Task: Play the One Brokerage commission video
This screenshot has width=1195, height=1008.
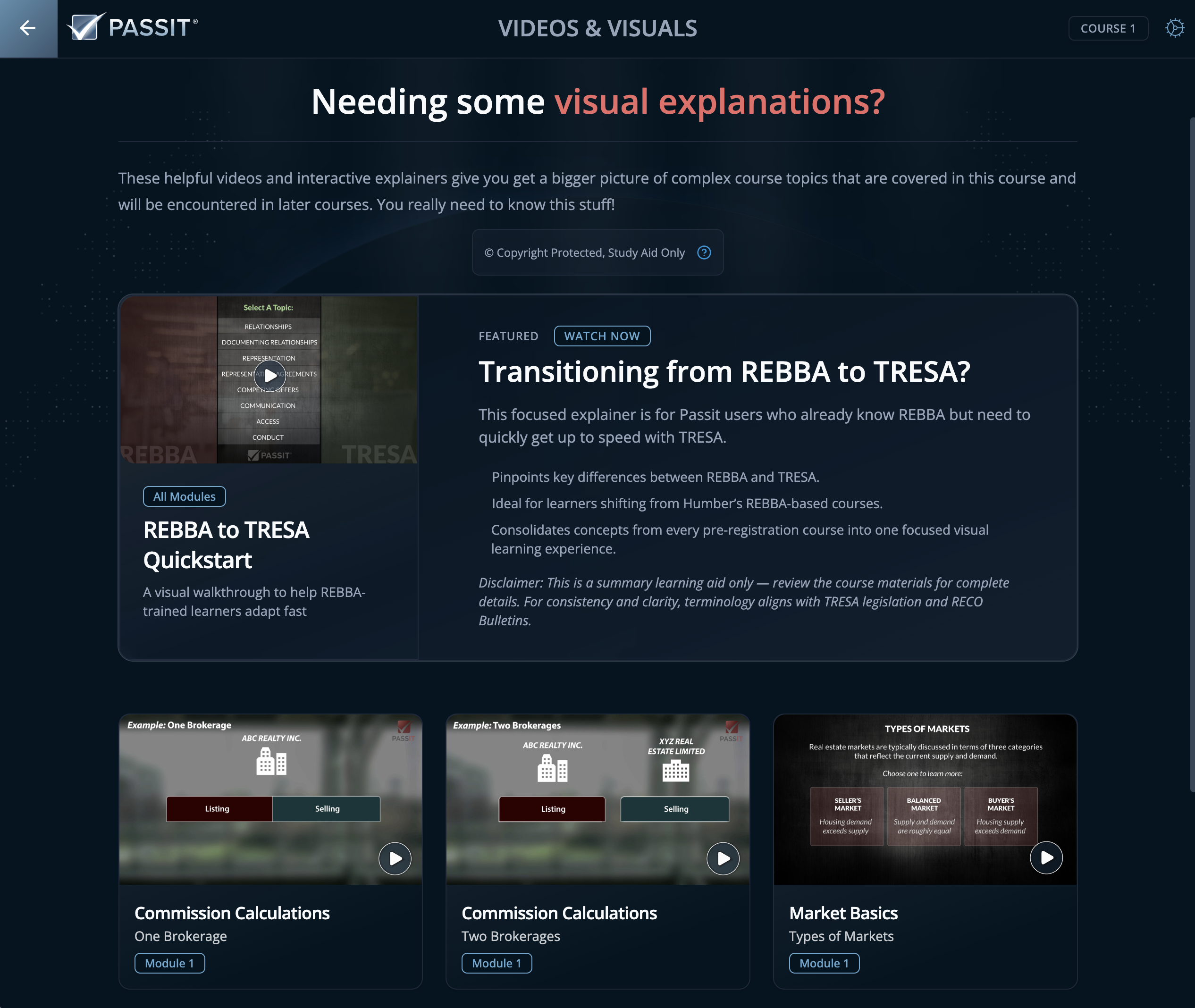Action: click(x=395, y=858)
